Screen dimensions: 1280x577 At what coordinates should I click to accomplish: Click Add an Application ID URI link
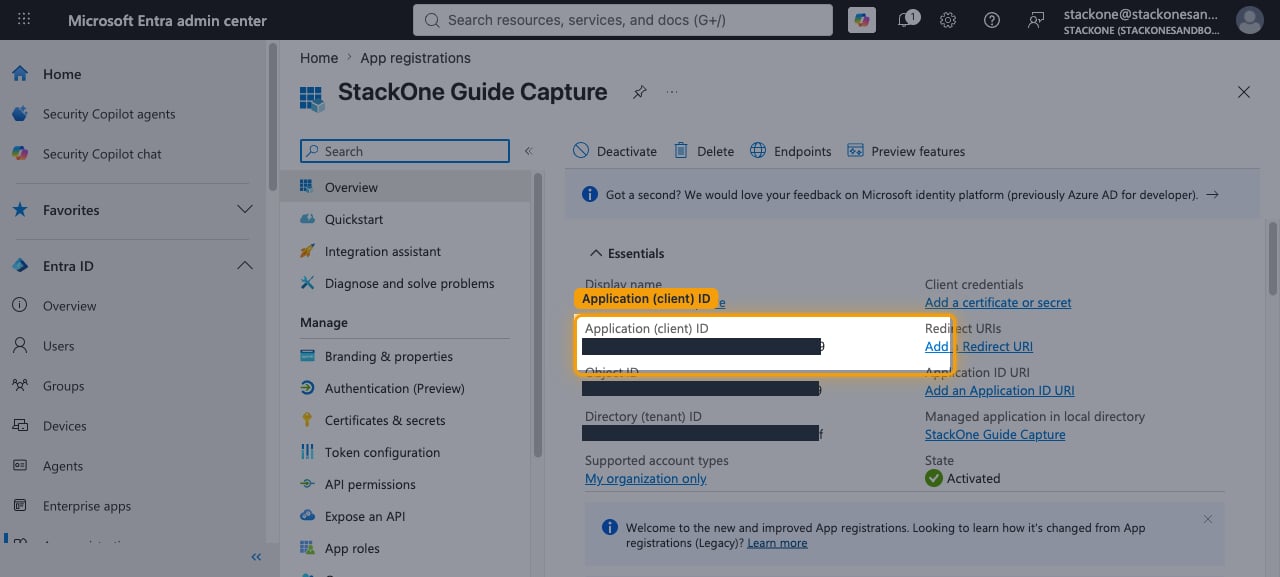tap(1000, 391)
